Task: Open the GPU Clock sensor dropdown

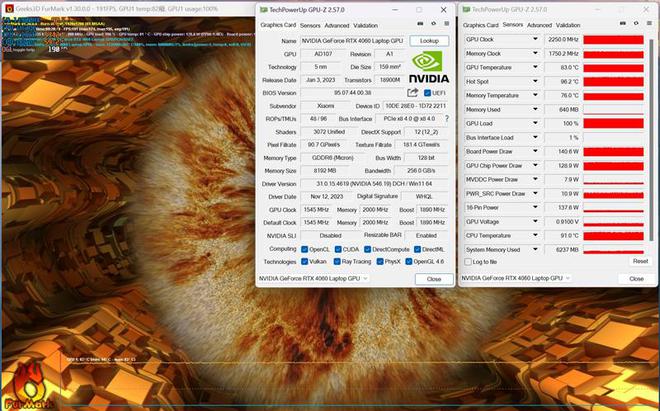Action: (x=535, y=39)
